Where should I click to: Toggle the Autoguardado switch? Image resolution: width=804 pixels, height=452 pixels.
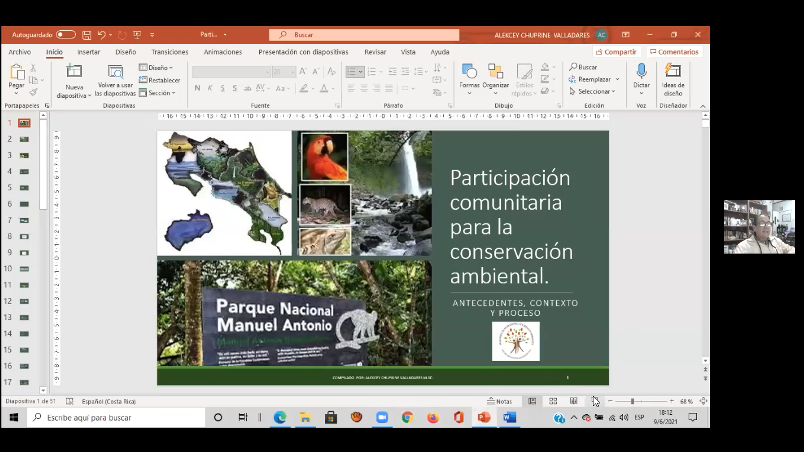[65, 34]
